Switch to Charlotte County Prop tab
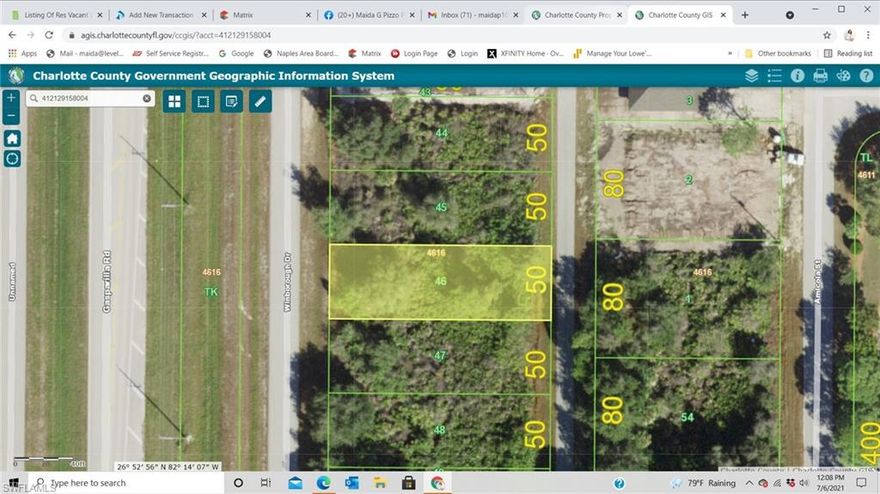The width and height of the screenshot is (880, 494). [x=578, y=15]
